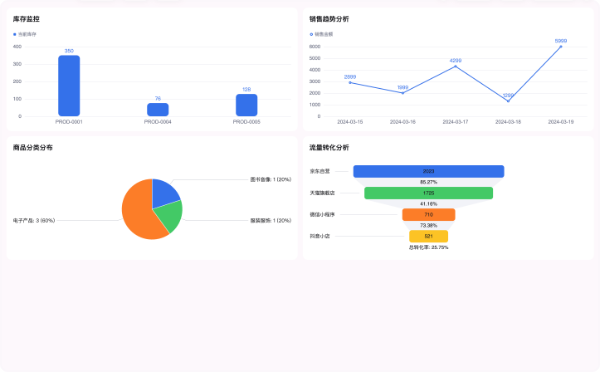Click the yellow funnel bar showing 521

429,236
